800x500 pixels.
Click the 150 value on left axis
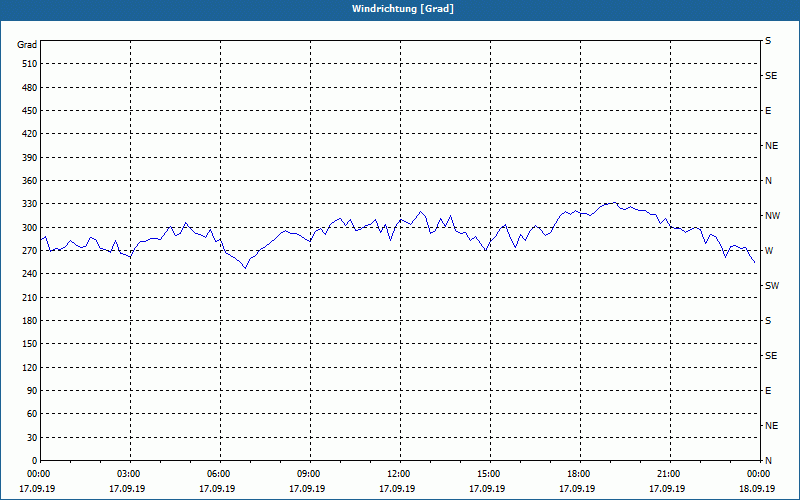[30, 344]
